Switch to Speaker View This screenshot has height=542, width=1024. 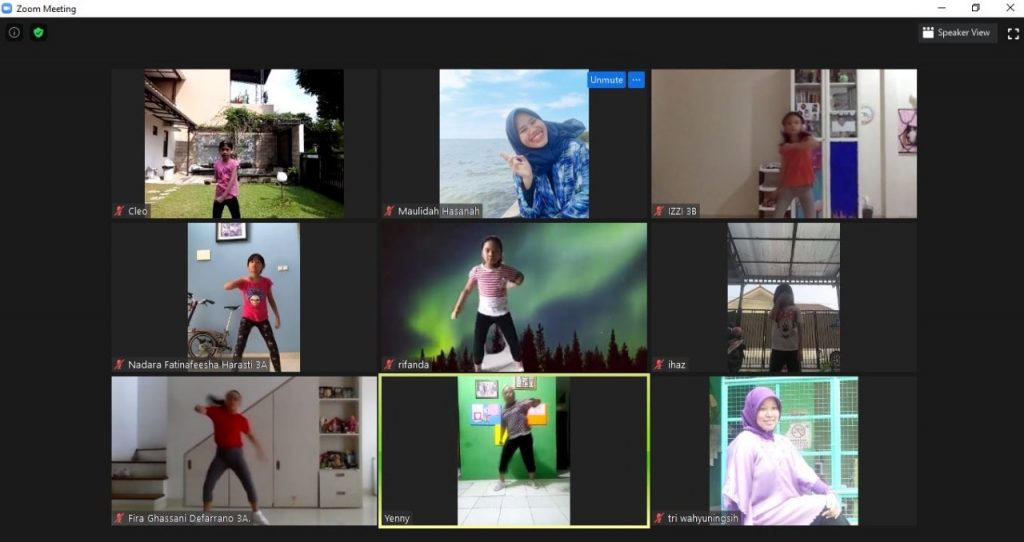pos(956,33)
